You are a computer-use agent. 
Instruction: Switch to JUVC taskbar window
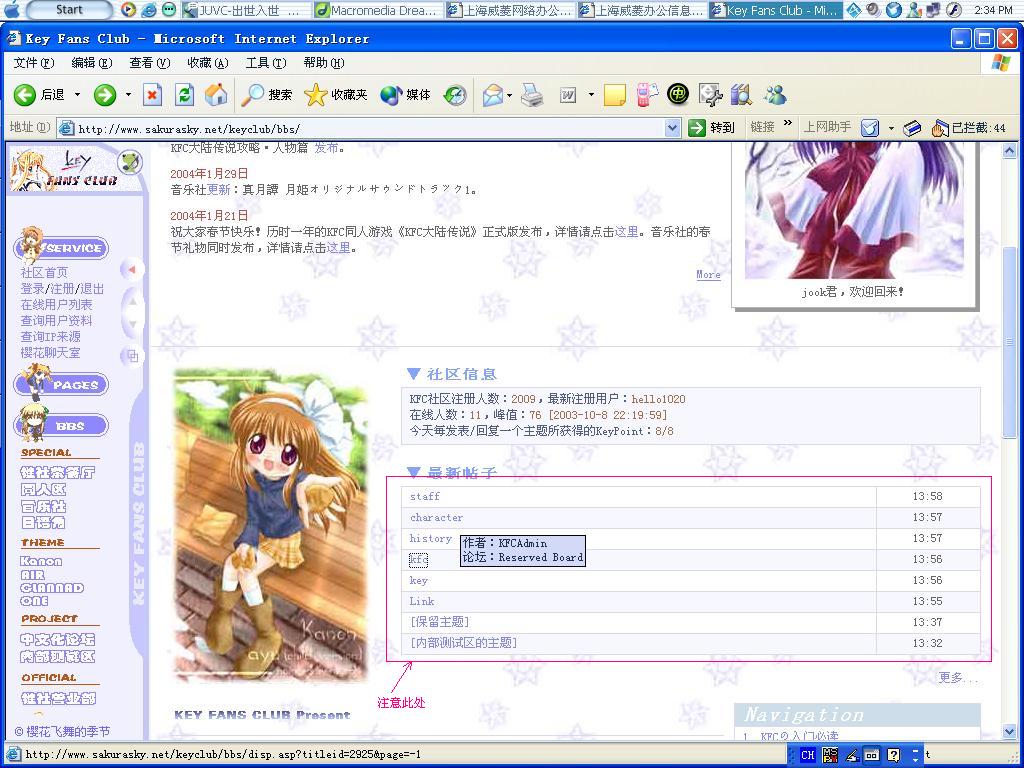click(245, 10)
